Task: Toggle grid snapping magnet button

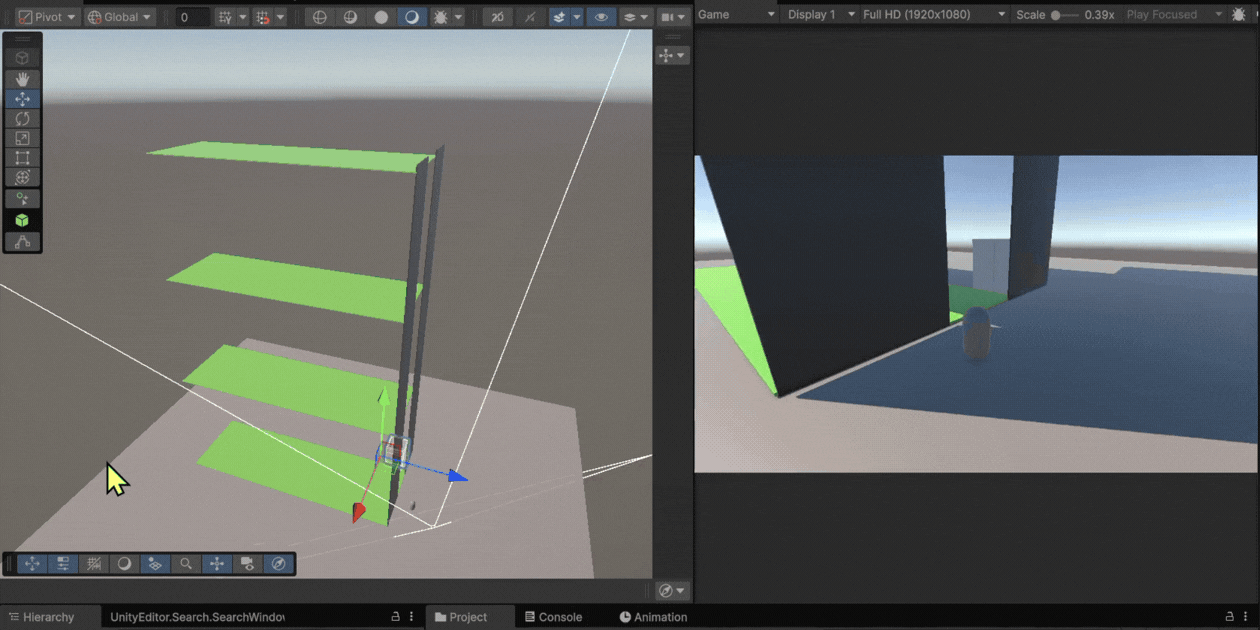Action: point(263,17)
